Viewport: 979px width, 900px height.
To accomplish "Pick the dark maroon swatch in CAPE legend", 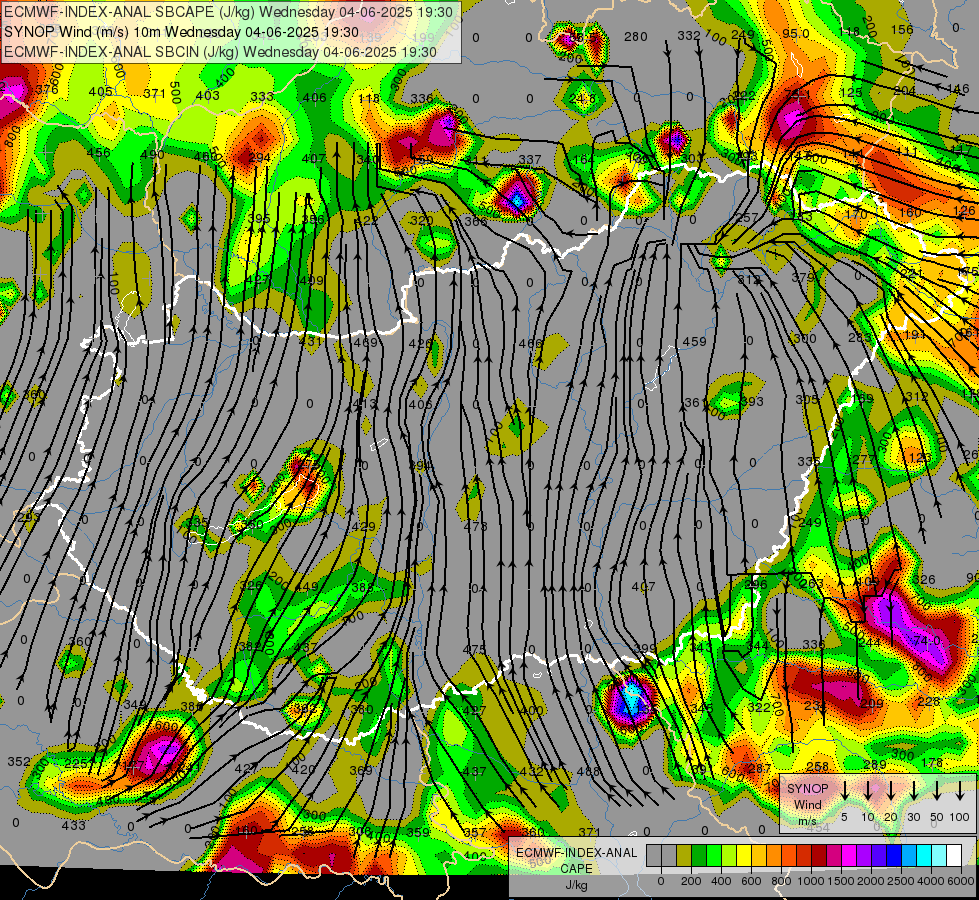I will coord(819,856).
